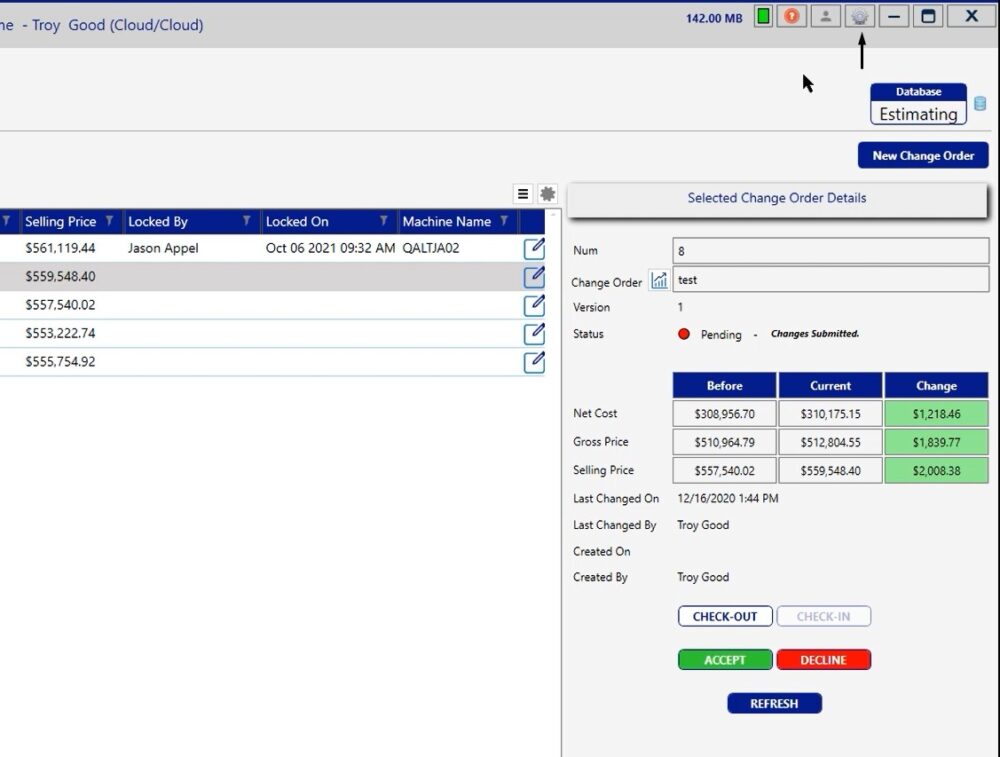
Task: Edit the $555,754.92 change order row
Action: (x=534, y=361)
